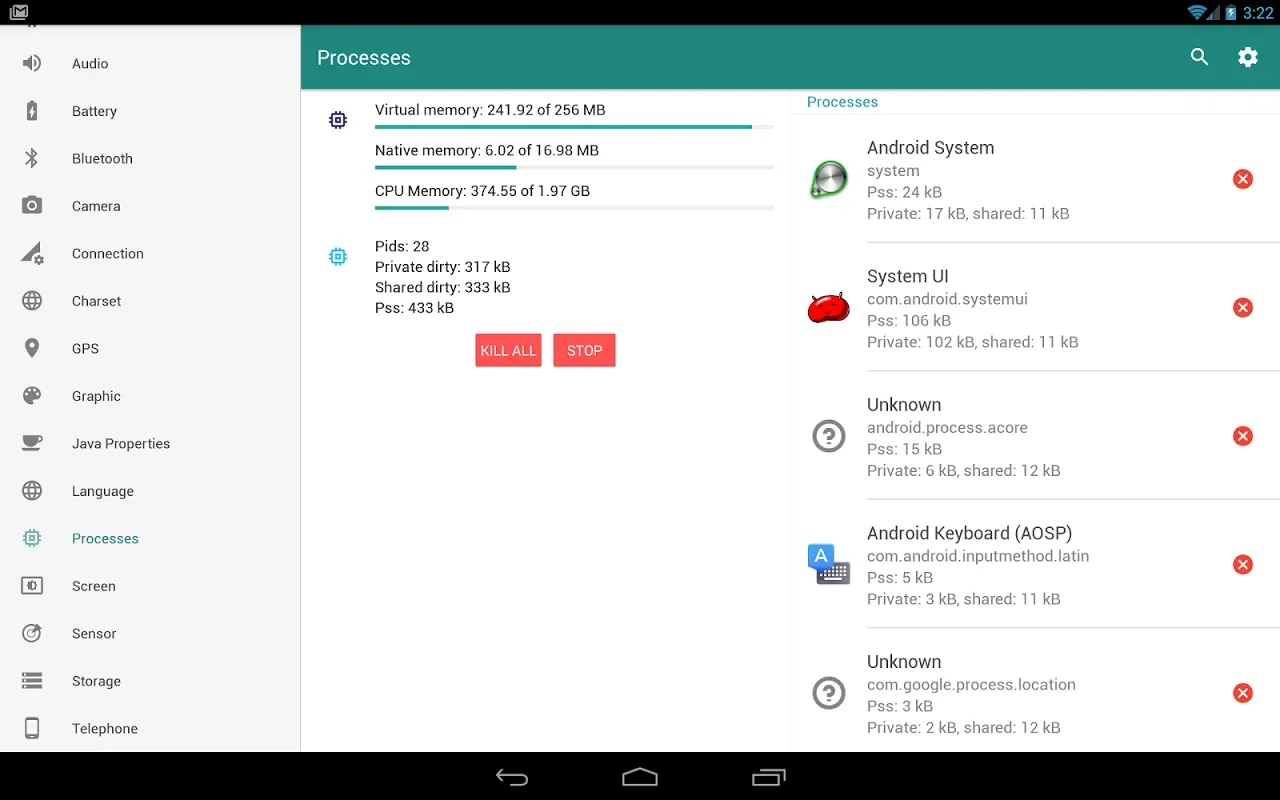Image resolution: width=1280 pixels, height=800 pixels.
Task: Kill the android.process.acore process
Action: pos(1242,436)
